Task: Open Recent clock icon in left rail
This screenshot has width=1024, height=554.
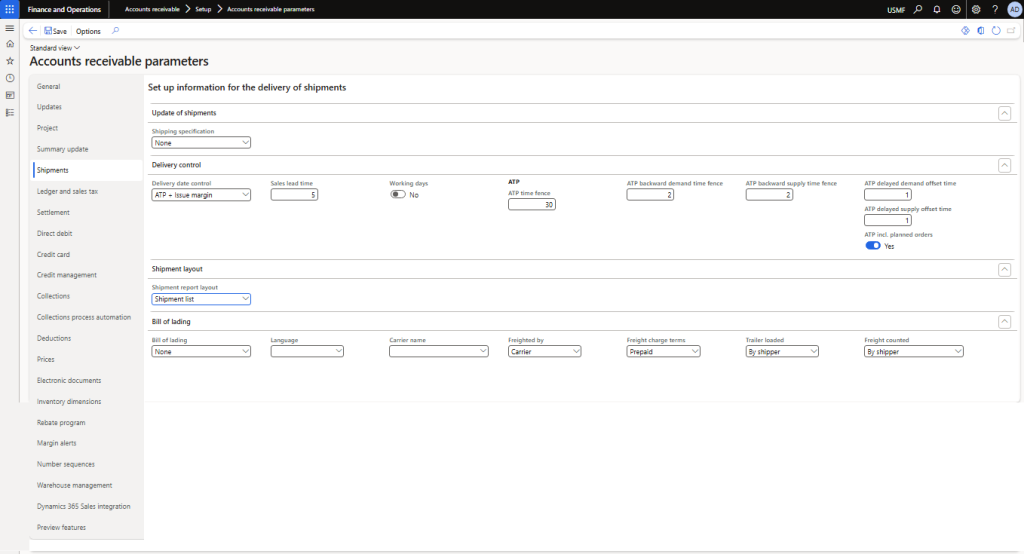Action: point(10,78)
